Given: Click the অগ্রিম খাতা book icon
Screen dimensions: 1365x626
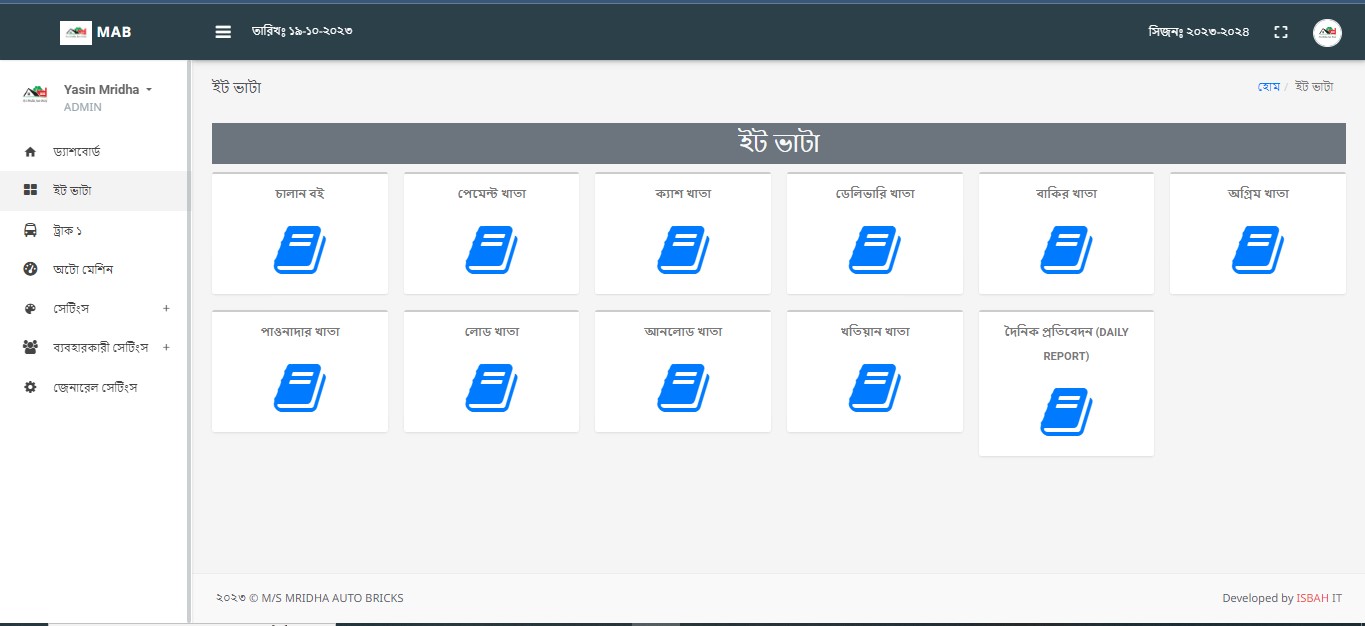Looking at the screenshot, I should coord(1257,250).
